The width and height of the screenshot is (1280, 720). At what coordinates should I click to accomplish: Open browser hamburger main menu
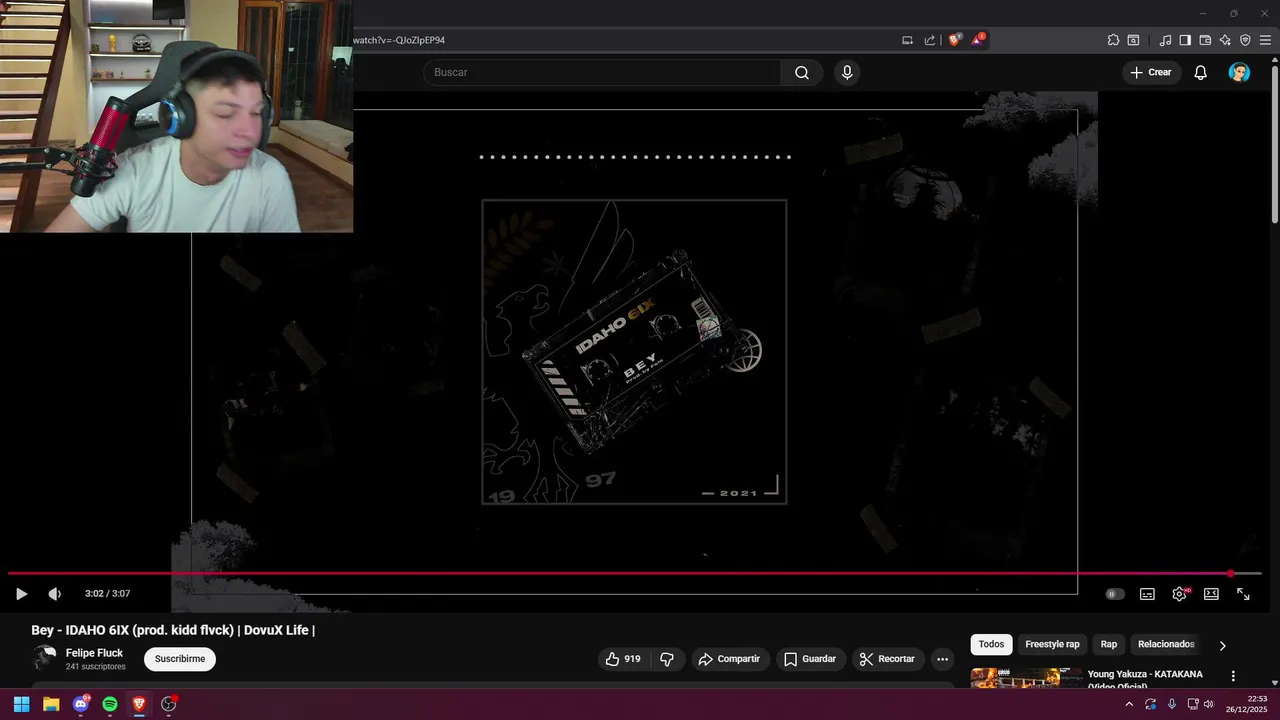[1266, 40]
